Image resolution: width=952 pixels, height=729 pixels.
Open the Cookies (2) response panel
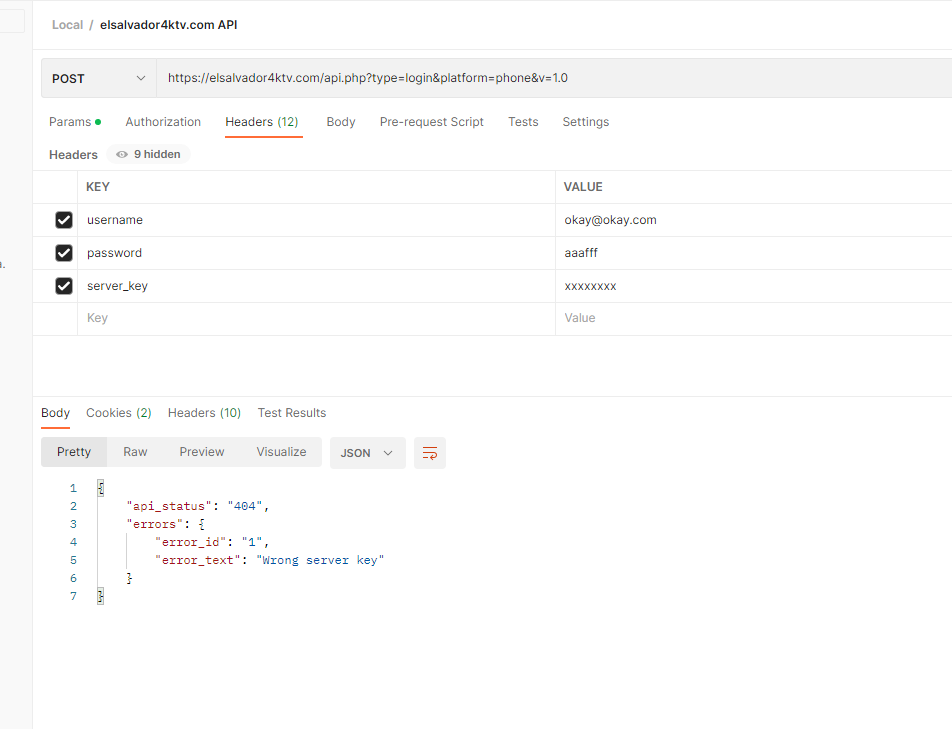tap(118, 412)
